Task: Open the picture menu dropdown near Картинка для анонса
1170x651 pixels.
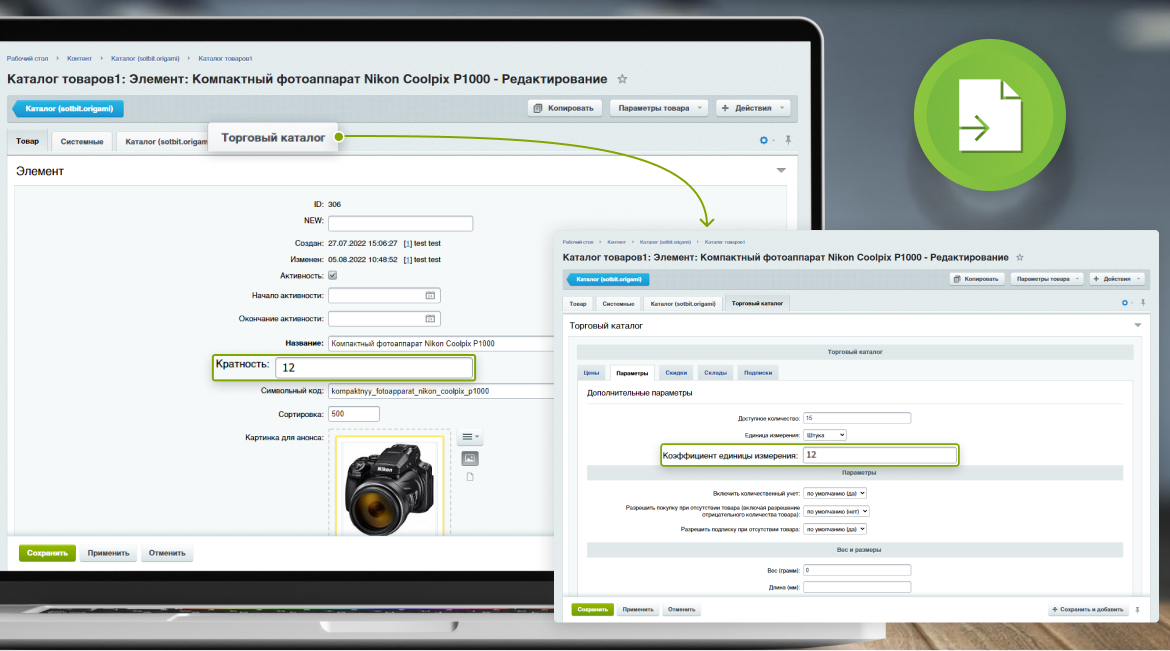Action: click(470, 437)
